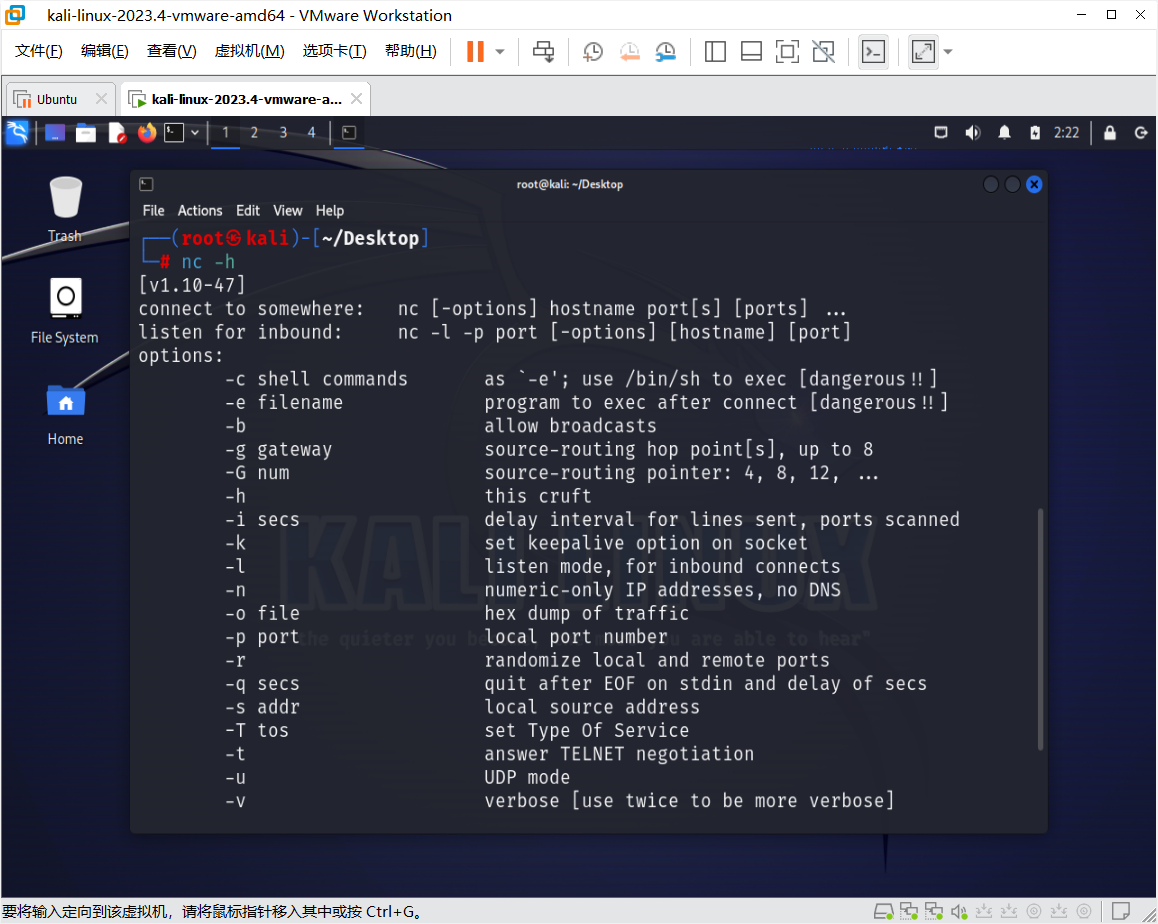This screenshot has height=924, width=1158.
Task: Open the 帮助(H) menu
Action: point(411,51)
